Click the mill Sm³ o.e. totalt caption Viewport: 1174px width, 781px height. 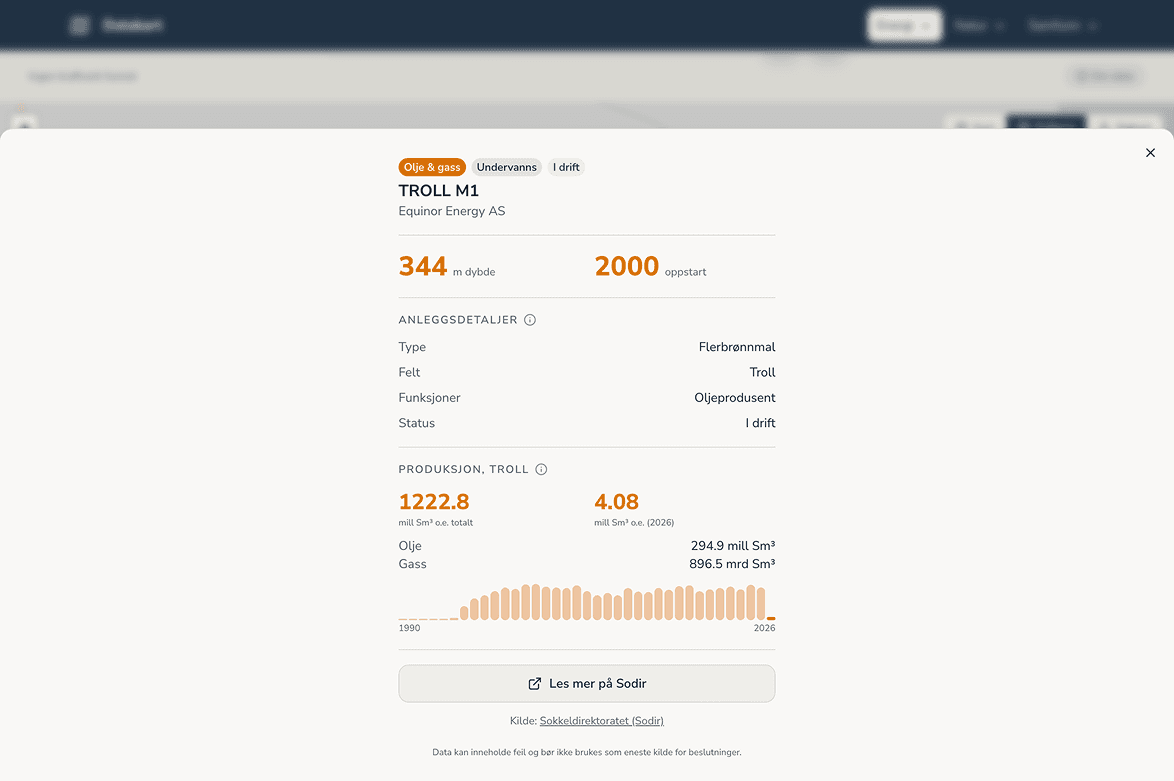[x=436, y=523]
